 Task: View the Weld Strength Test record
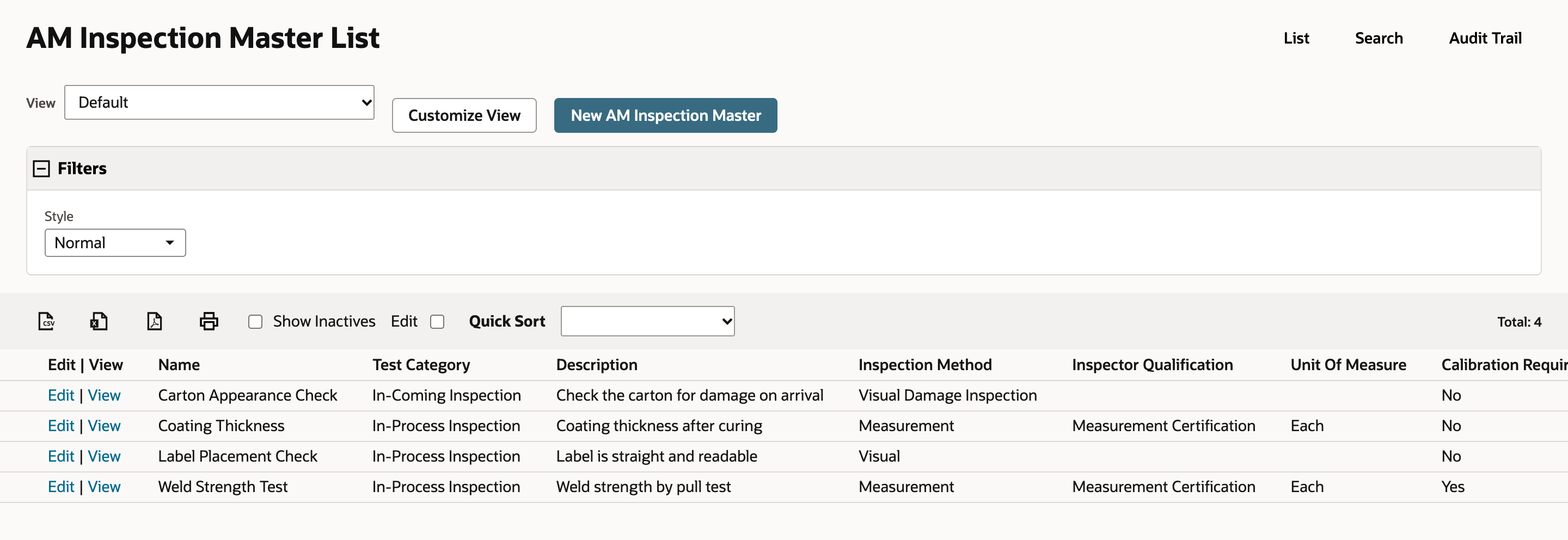(104, 487)
